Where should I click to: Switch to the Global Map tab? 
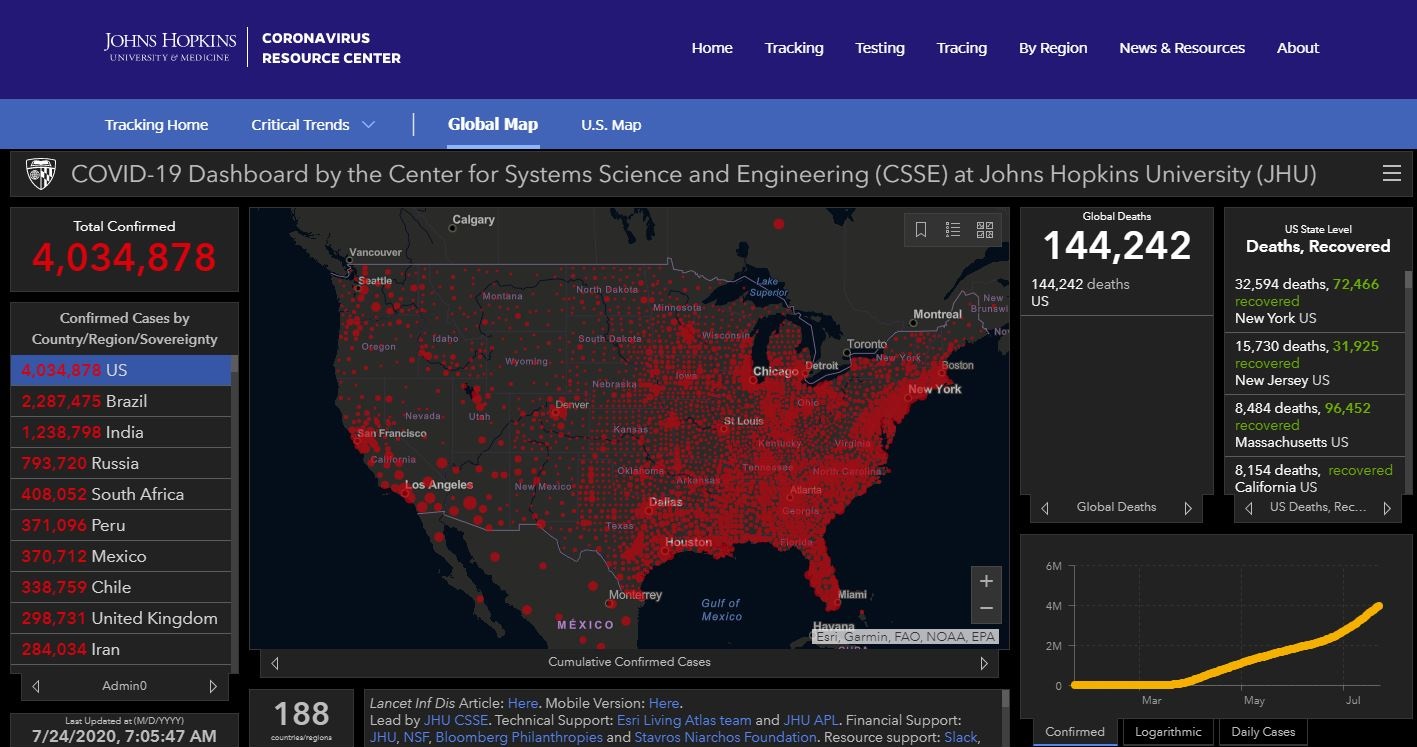(x=493, y=124)
